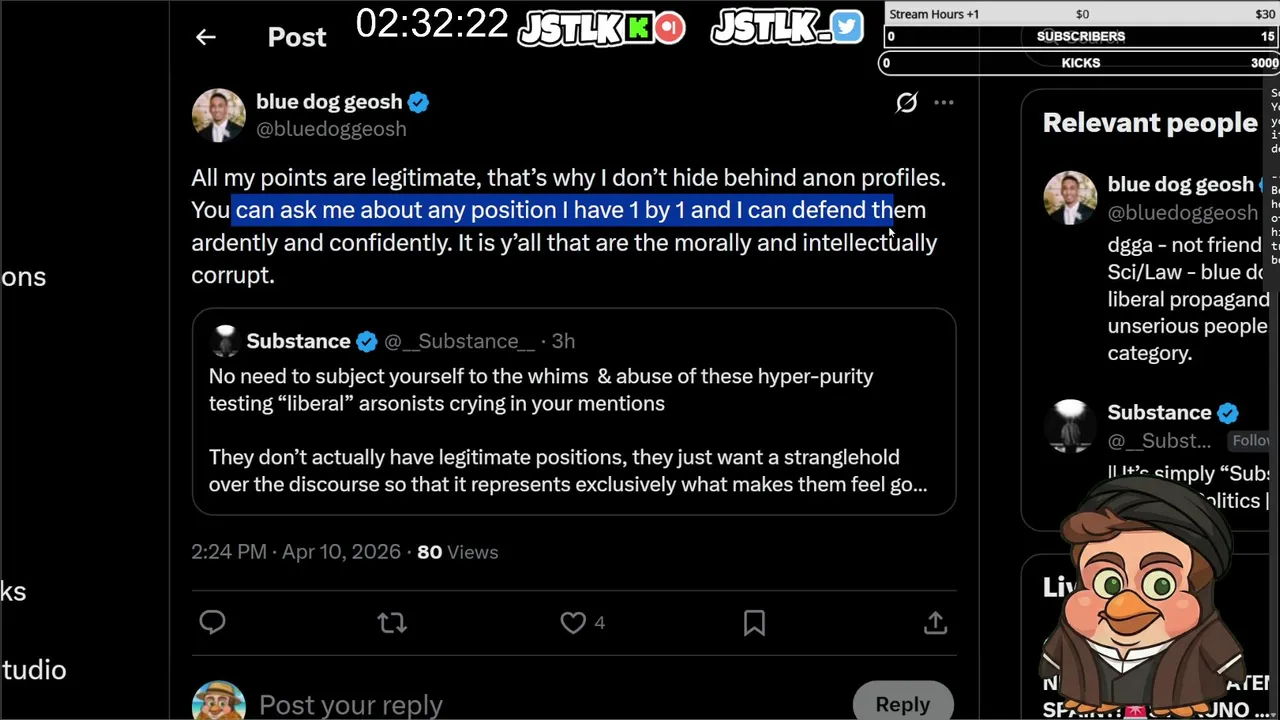This screenshot has height=720, width=1280.
Task: Click the Grok icon on post
Action: coord(906,103)
